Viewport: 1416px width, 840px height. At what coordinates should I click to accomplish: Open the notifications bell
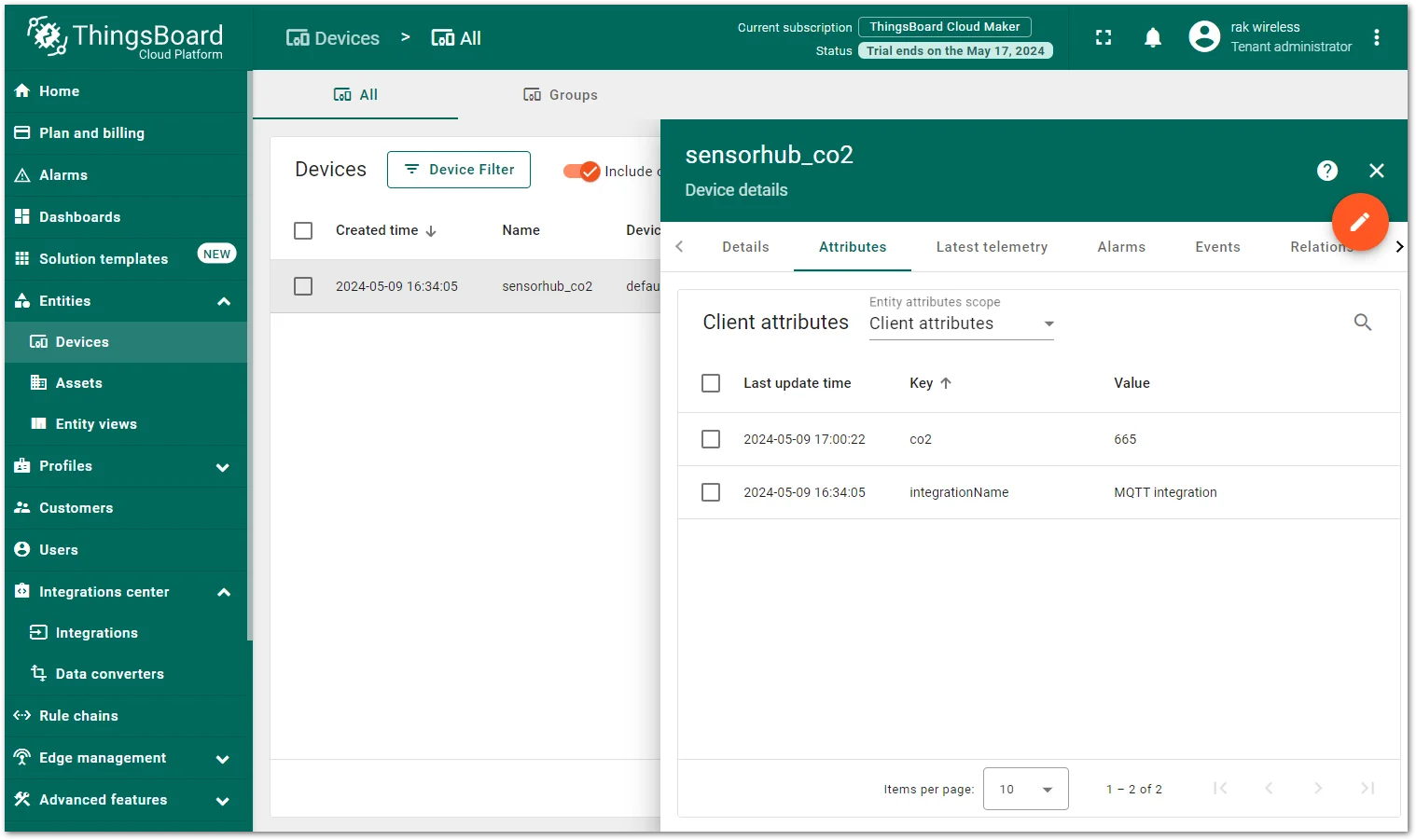pos(1153,37)
